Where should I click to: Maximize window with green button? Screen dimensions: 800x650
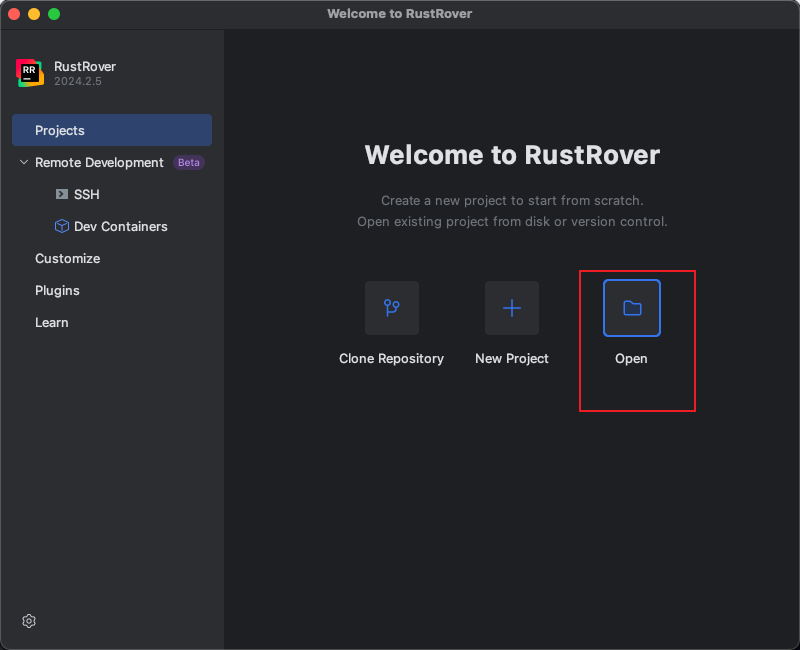54,14
